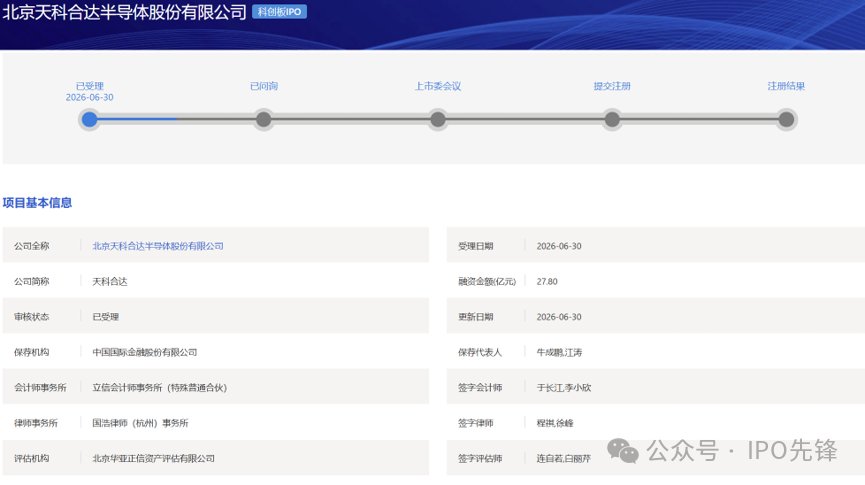Select the 注册结果 progress step dot
The width and height of the screenshot is (865, 485).
pos(786,119)
